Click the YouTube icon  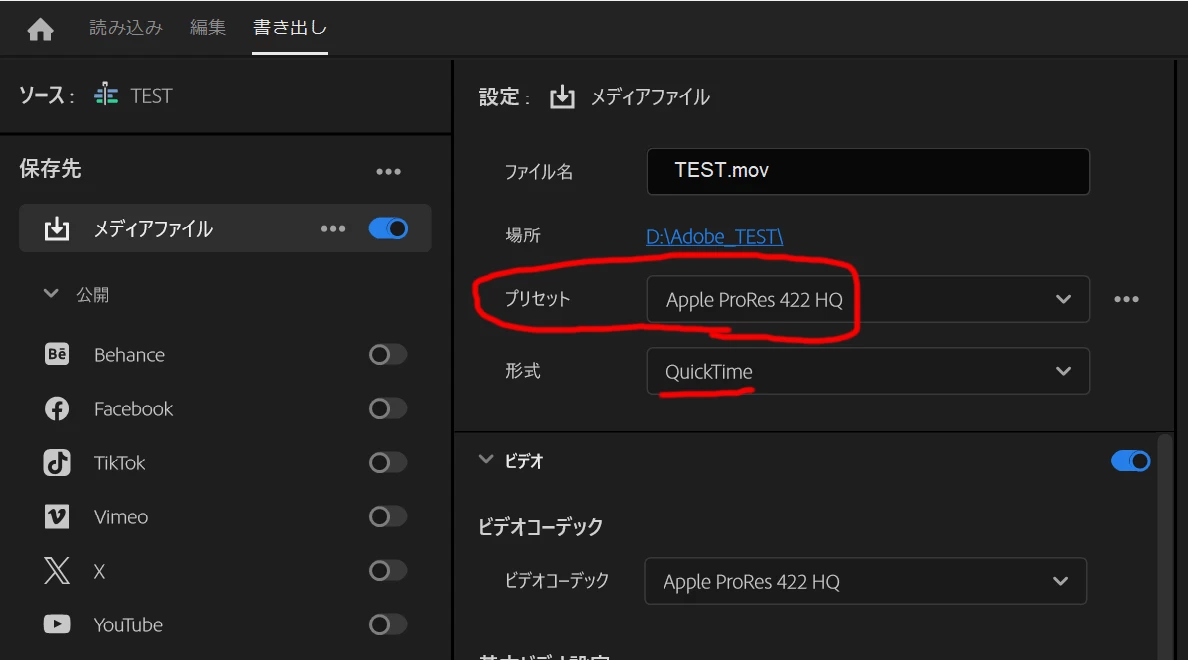pyautogui.click(x=57, y=624)
